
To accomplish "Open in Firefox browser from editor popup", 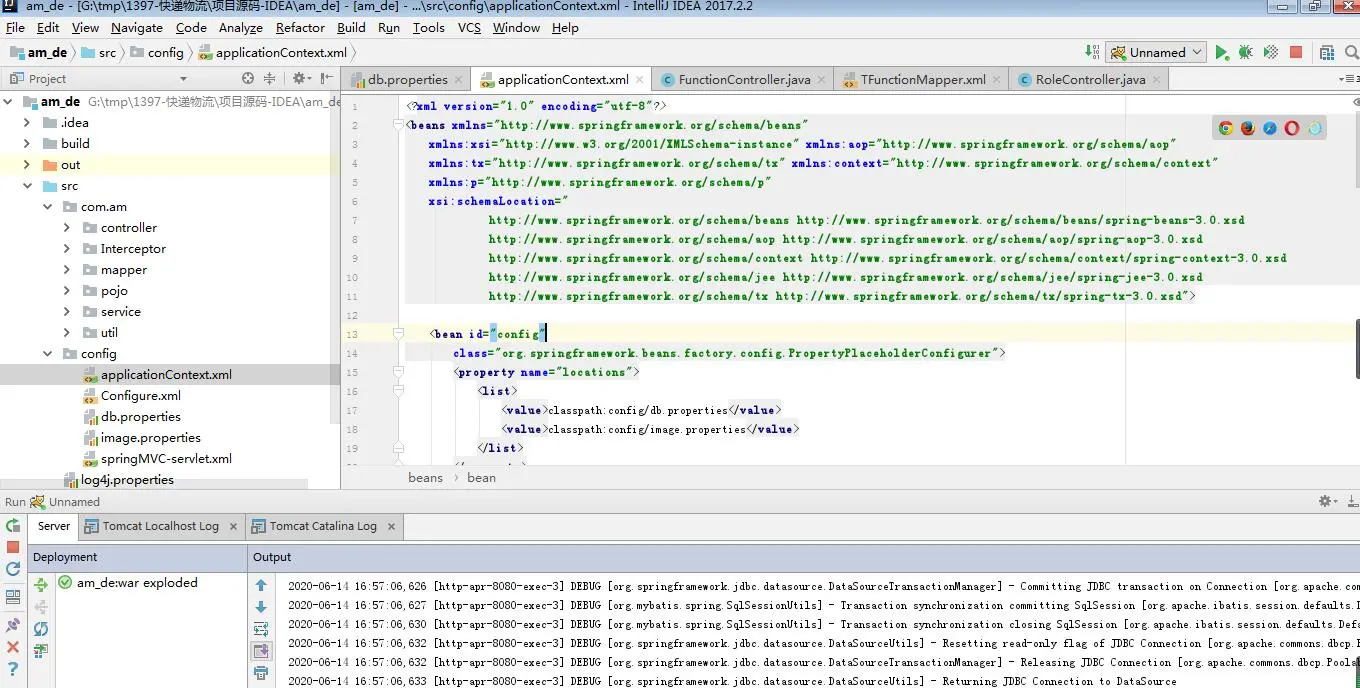I will pos(1247,128).
